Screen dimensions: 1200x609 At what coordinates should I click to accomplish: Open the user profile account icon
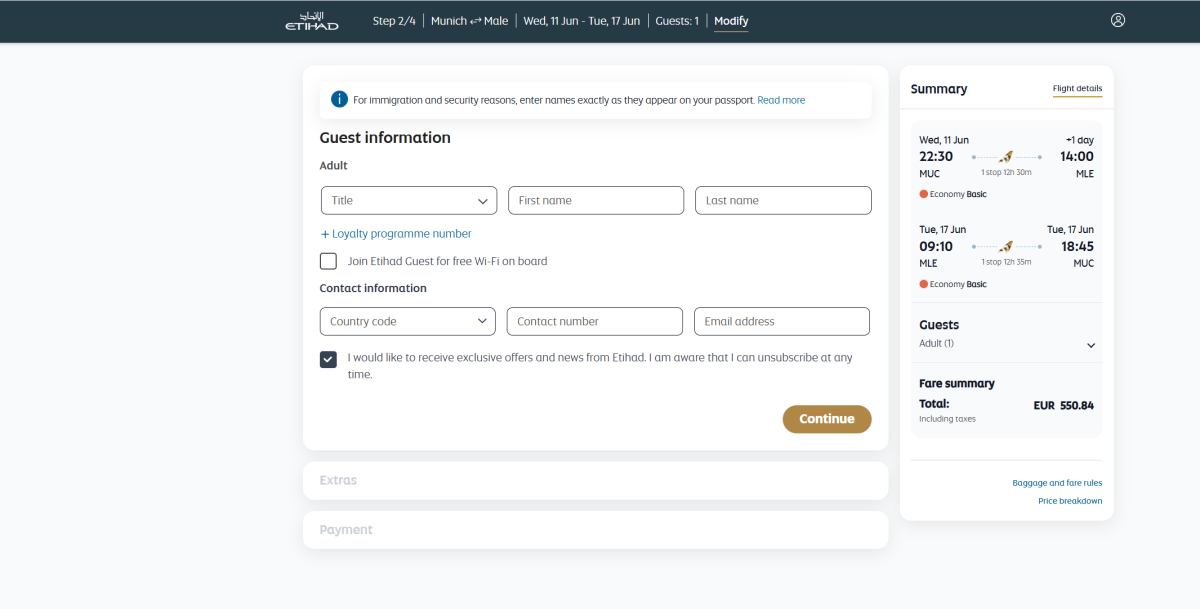[x=1118, y=20]
